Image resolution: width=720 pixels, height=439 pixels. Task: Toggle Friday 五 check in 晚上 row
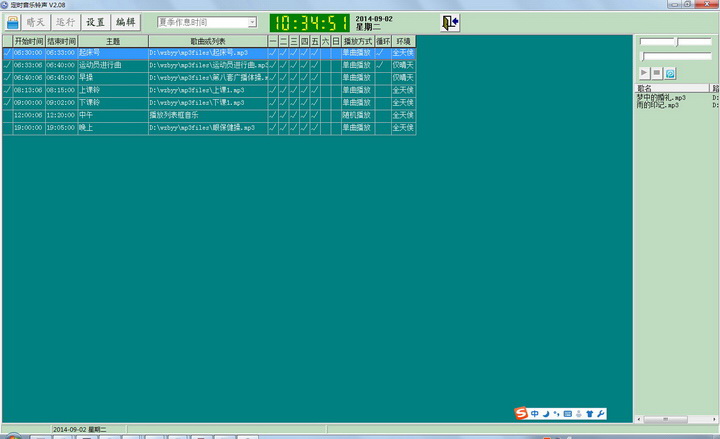[x=315, y=127]
